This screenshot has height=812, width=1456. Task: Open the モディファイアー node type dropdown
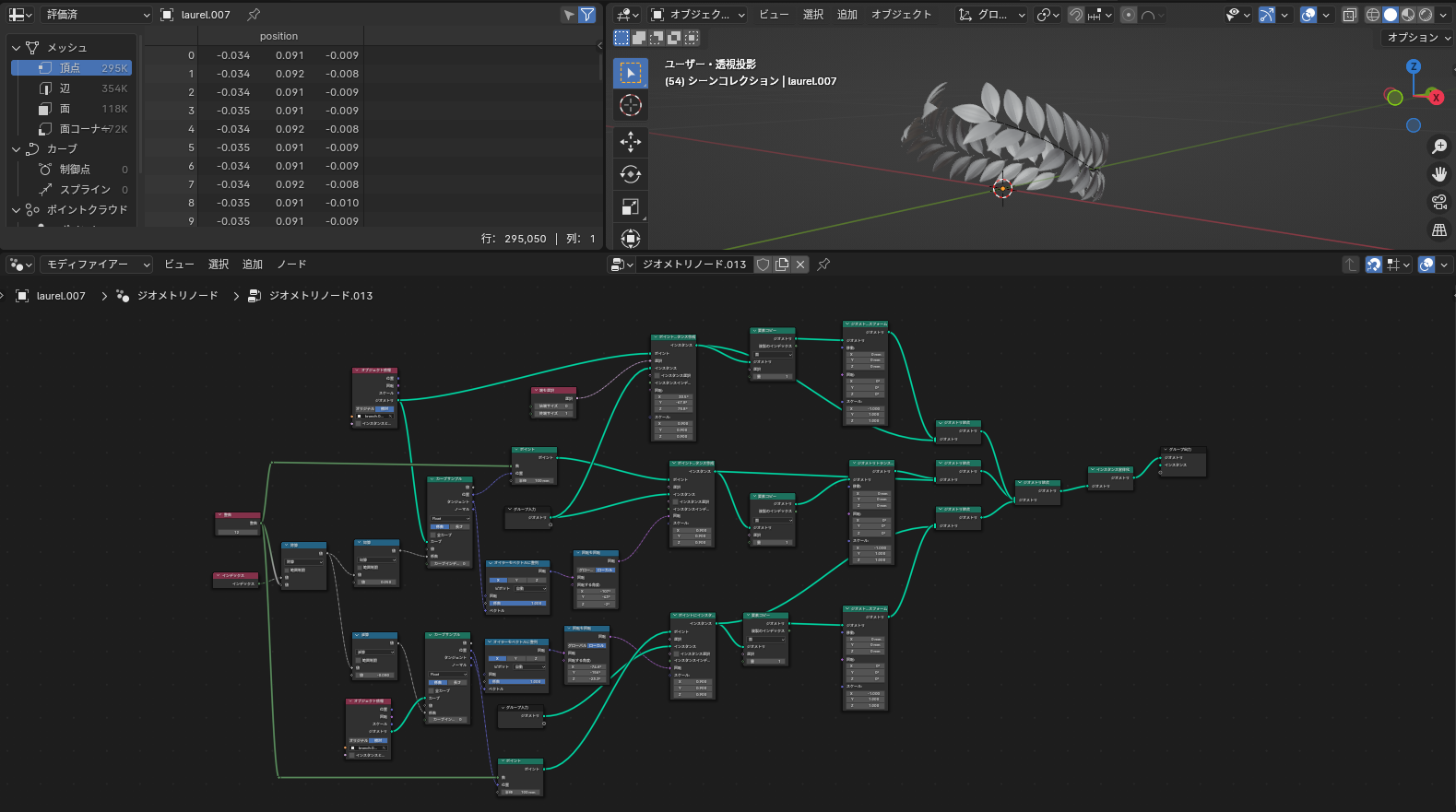[97, 265]
